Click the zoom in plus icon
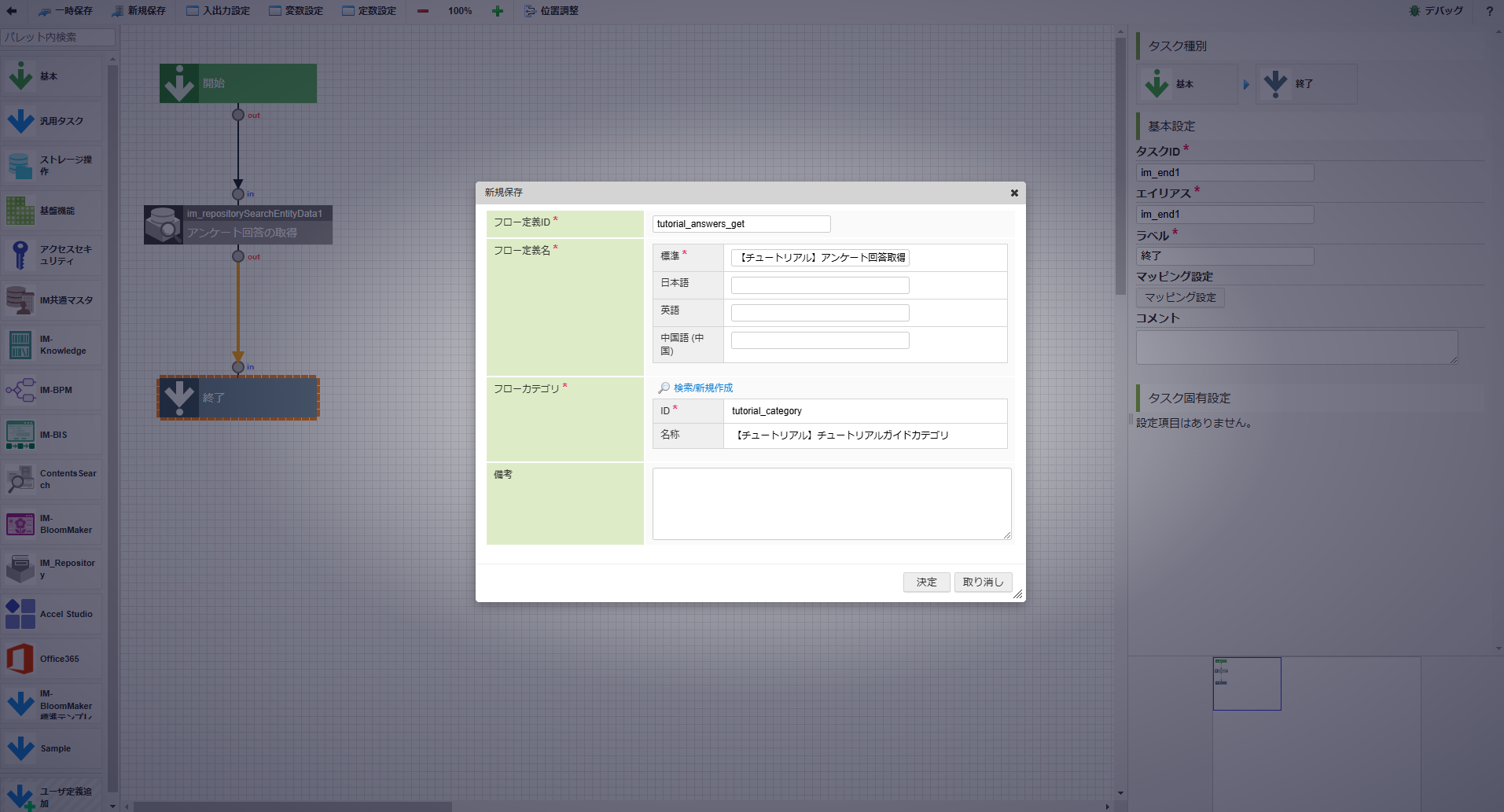This screenshot has width=1504, height=812. [x=497, y=11]
